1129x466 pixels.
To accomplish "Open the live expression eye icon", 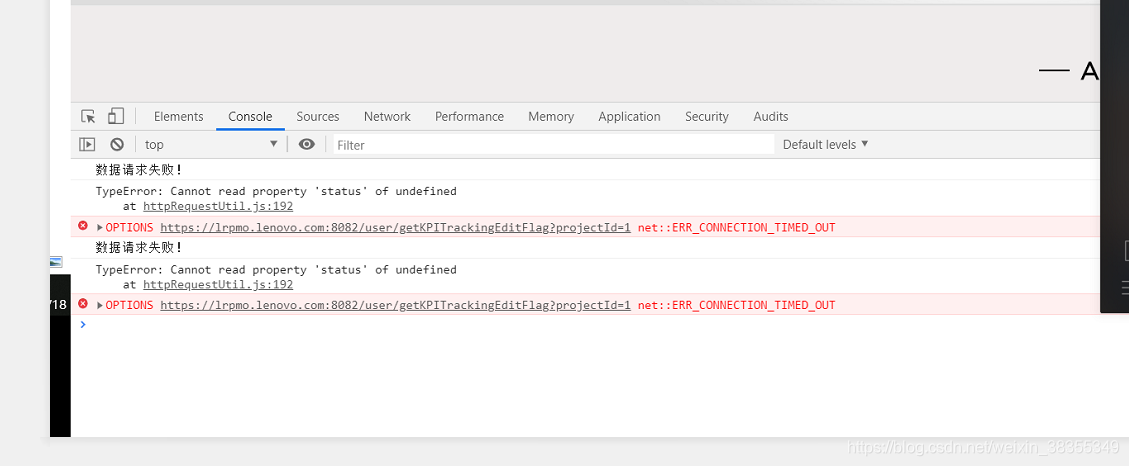I will 307,144.
